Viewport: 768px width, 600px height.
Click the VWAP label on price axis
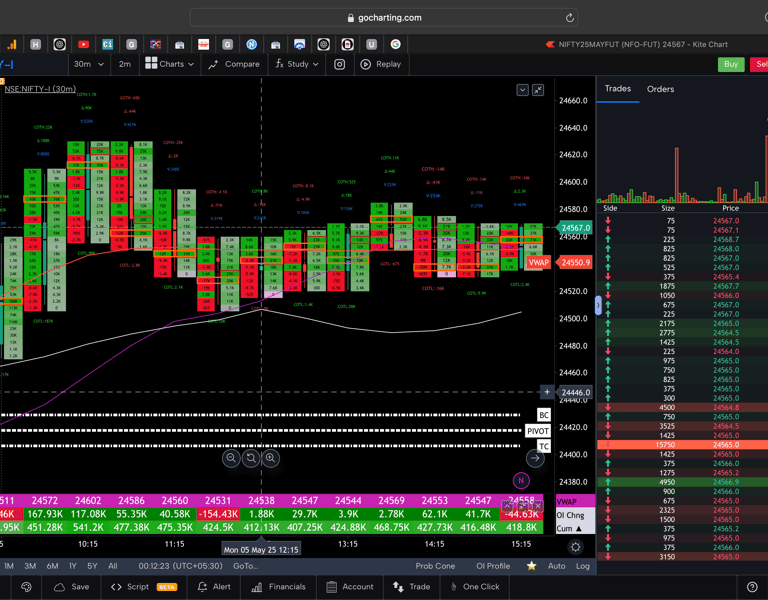click(x=538, y=263)
